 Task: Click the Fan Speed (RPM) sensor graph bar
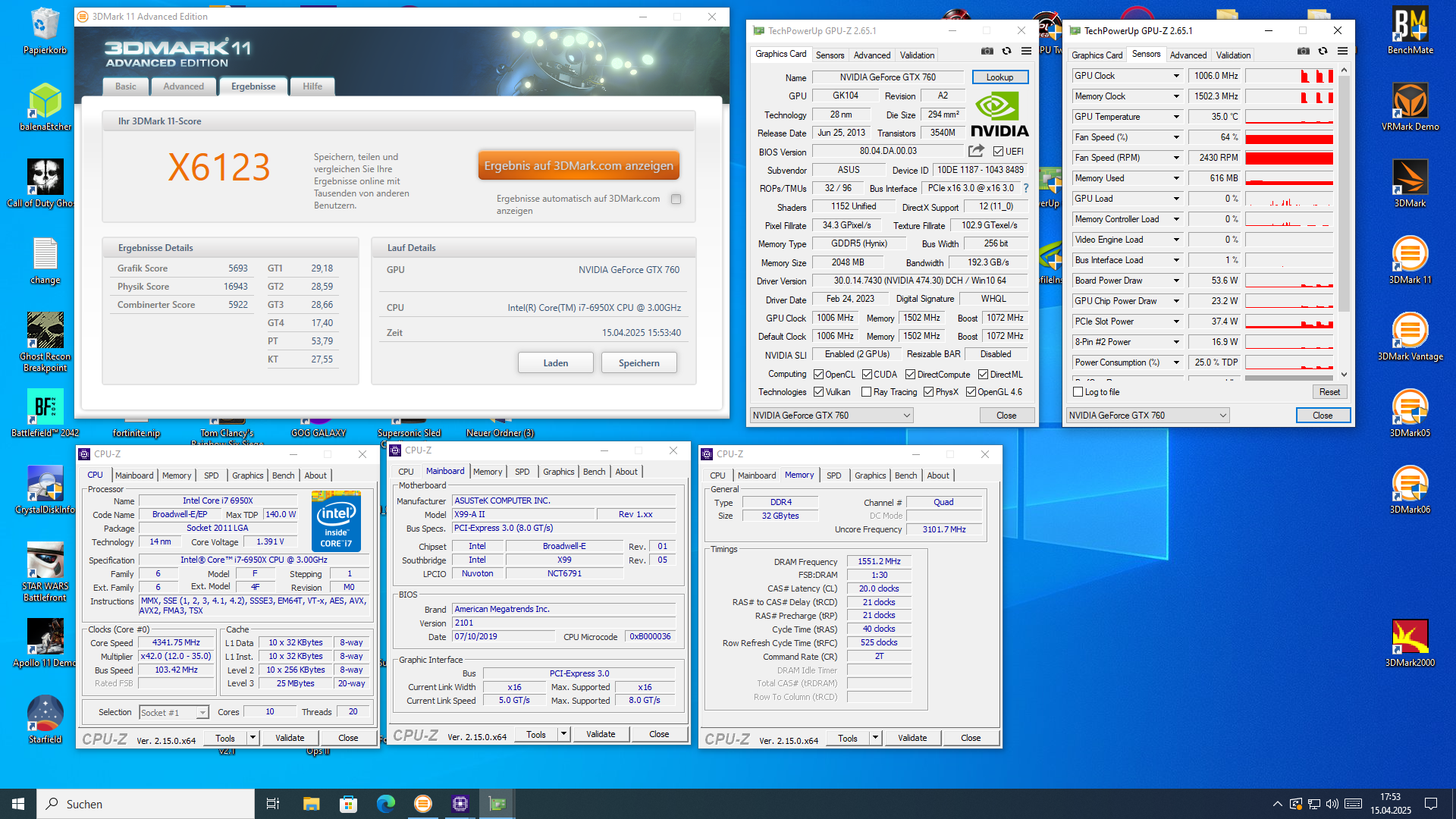[1289, 158]
